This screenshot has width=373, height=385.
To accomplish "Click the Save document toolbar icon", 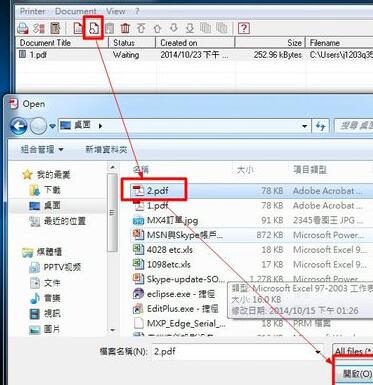I will (109, 28).
